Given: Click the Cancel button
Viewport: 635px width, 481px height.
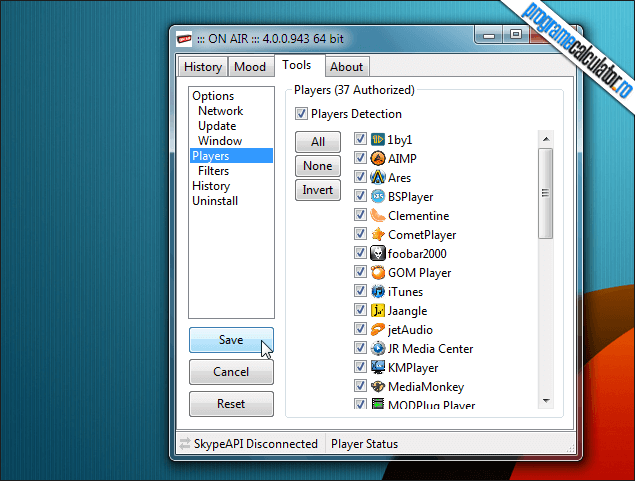Looking at the screenshot, I should click(x=231, y=372).
